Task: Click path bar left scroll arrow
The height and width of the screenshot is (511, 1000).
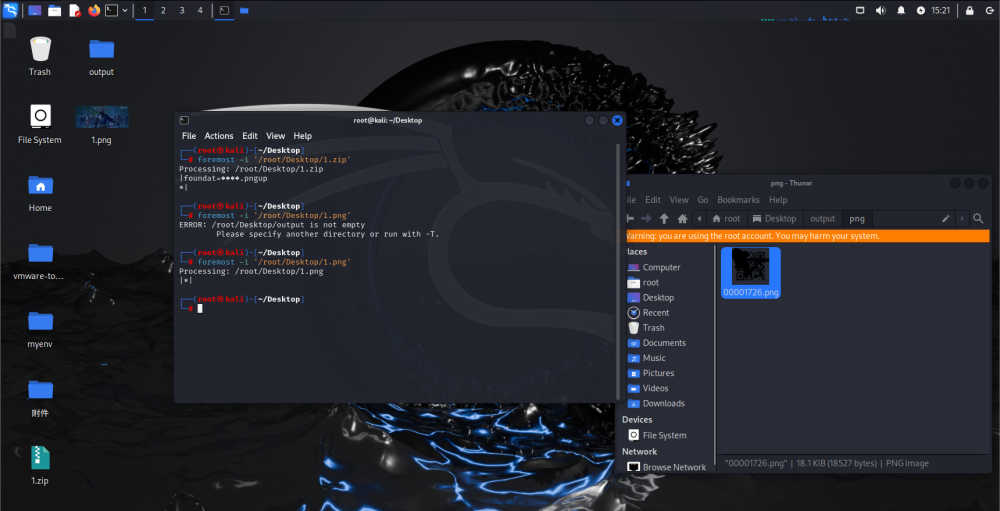Action: 700,219
